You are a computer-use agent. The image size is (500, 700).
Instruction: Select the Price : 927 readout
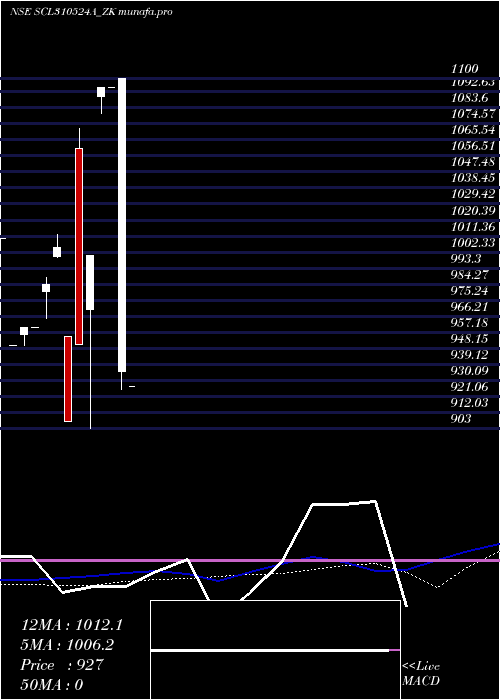[62, 665]
